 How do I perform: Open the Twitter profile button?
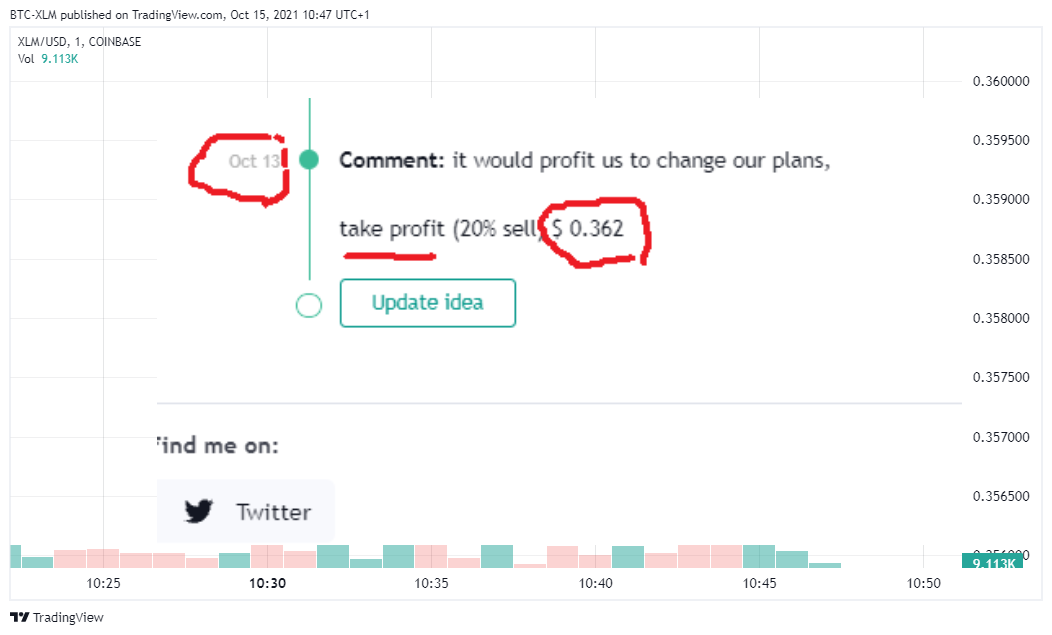coord(245,511)
